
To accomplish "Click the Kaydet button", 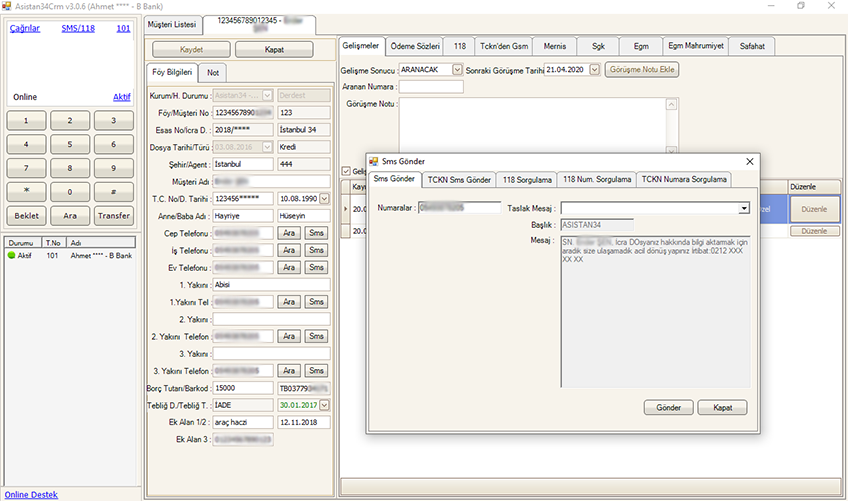I will pyautogui.click(x=191, y=49).
